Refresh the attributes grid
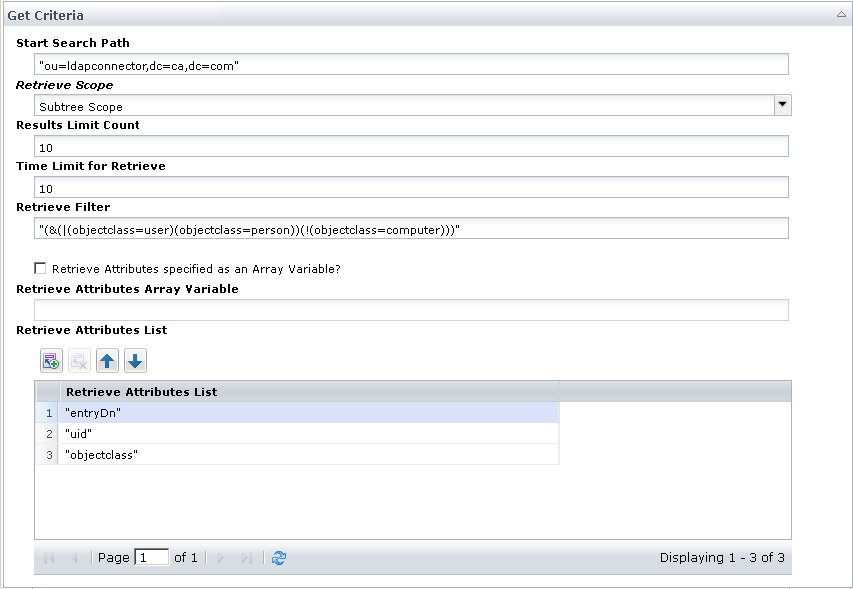 (x=278, y=557)
